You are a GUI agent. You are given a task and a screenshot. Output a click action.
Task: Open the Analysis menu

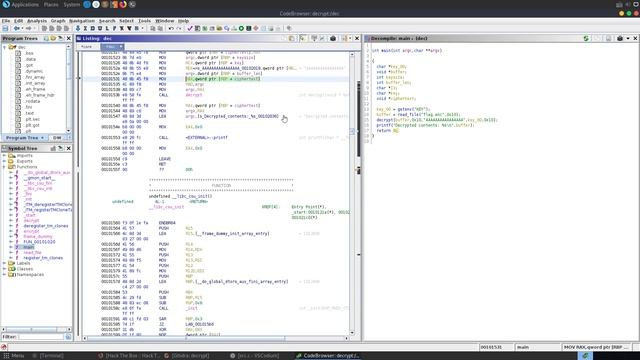37,21
